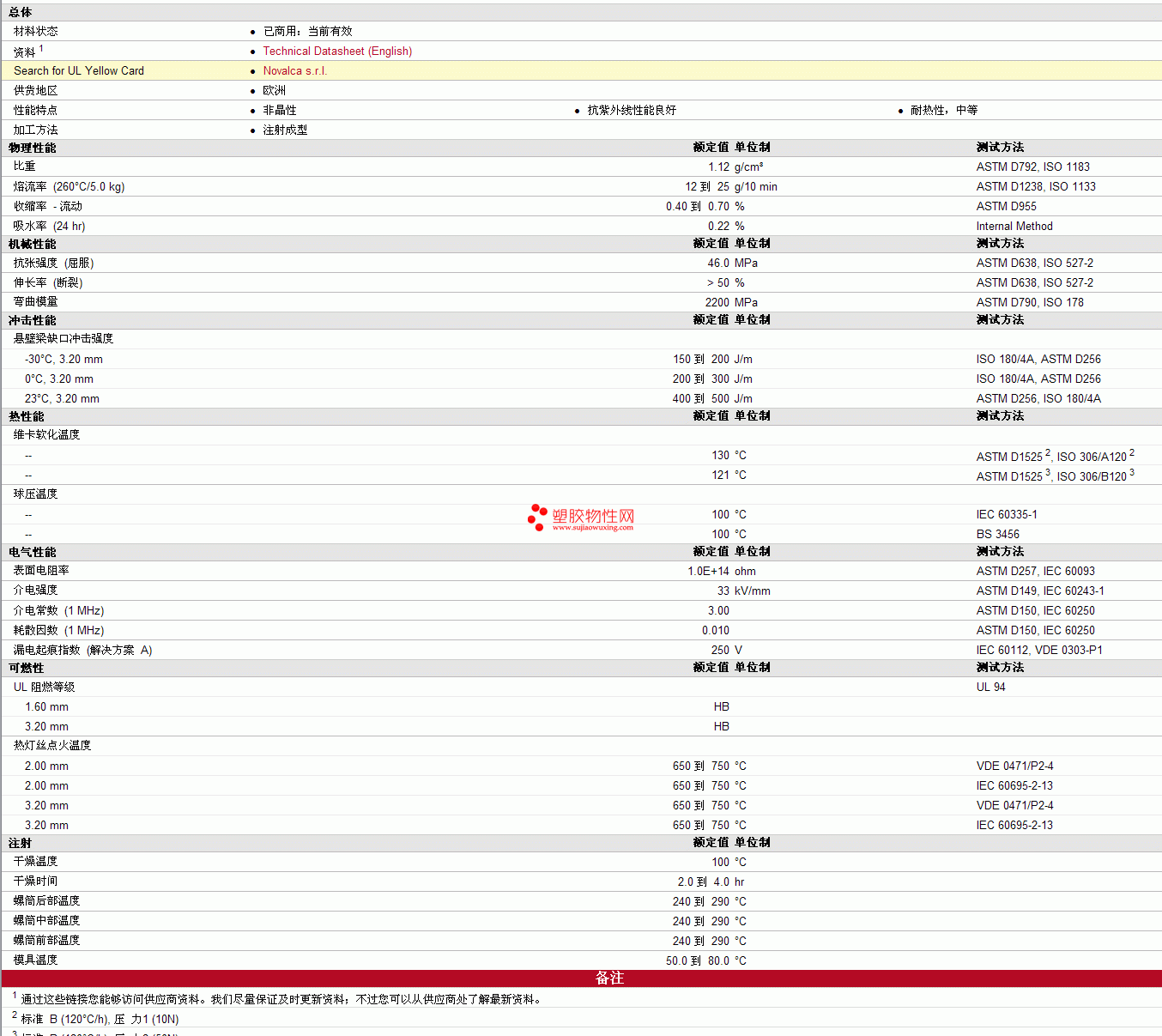Select the 0°C, 3.20 mm row label
This screenshot has width=1162, height=1036.
coord(59,379)
